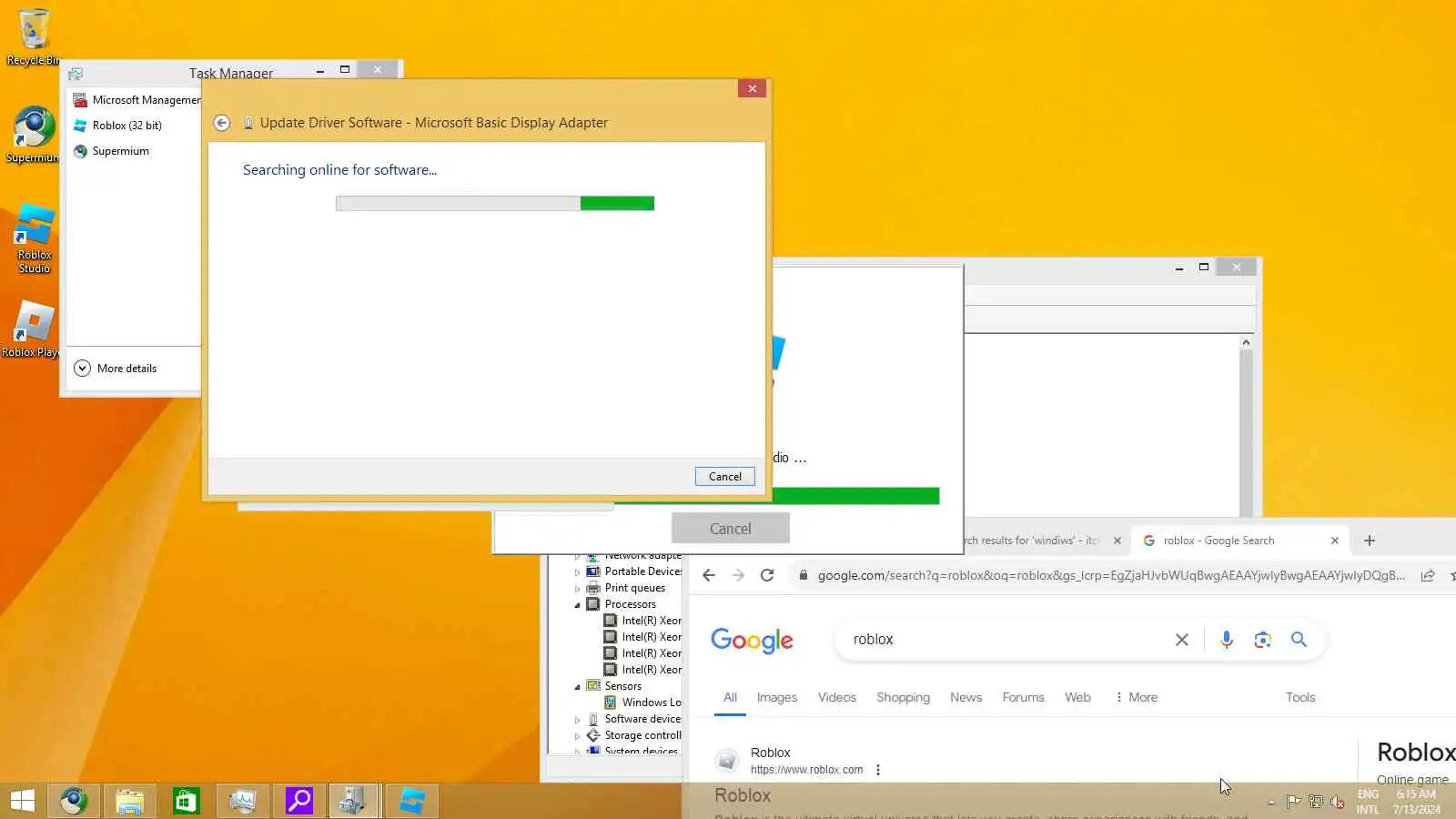Click the magnifier search icon in Google
The image size is (1456, 819).
click(1299, 640)
